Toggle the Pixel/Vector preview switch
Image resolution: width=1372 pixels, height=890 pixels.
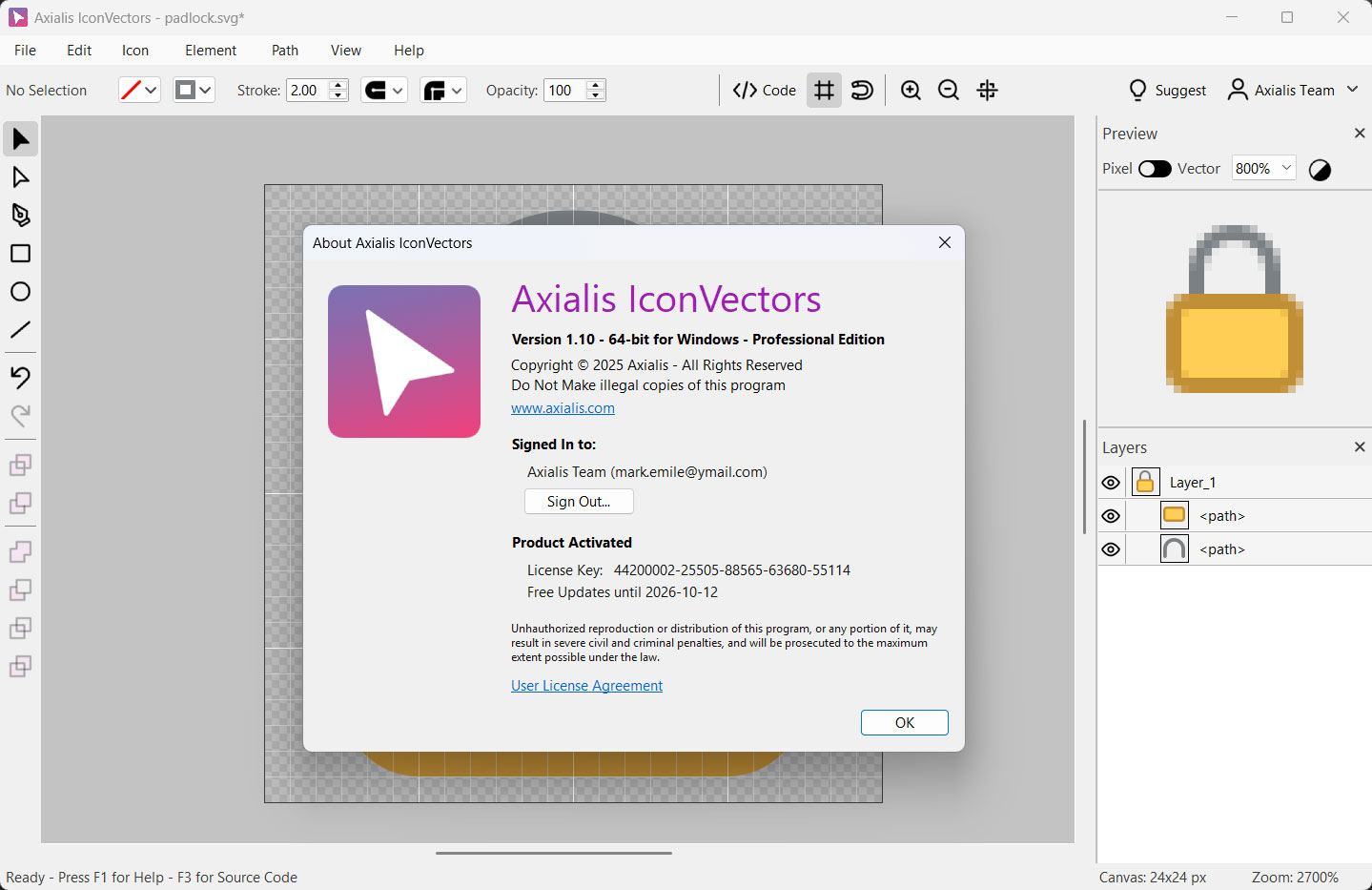(x=1155, y=169)
